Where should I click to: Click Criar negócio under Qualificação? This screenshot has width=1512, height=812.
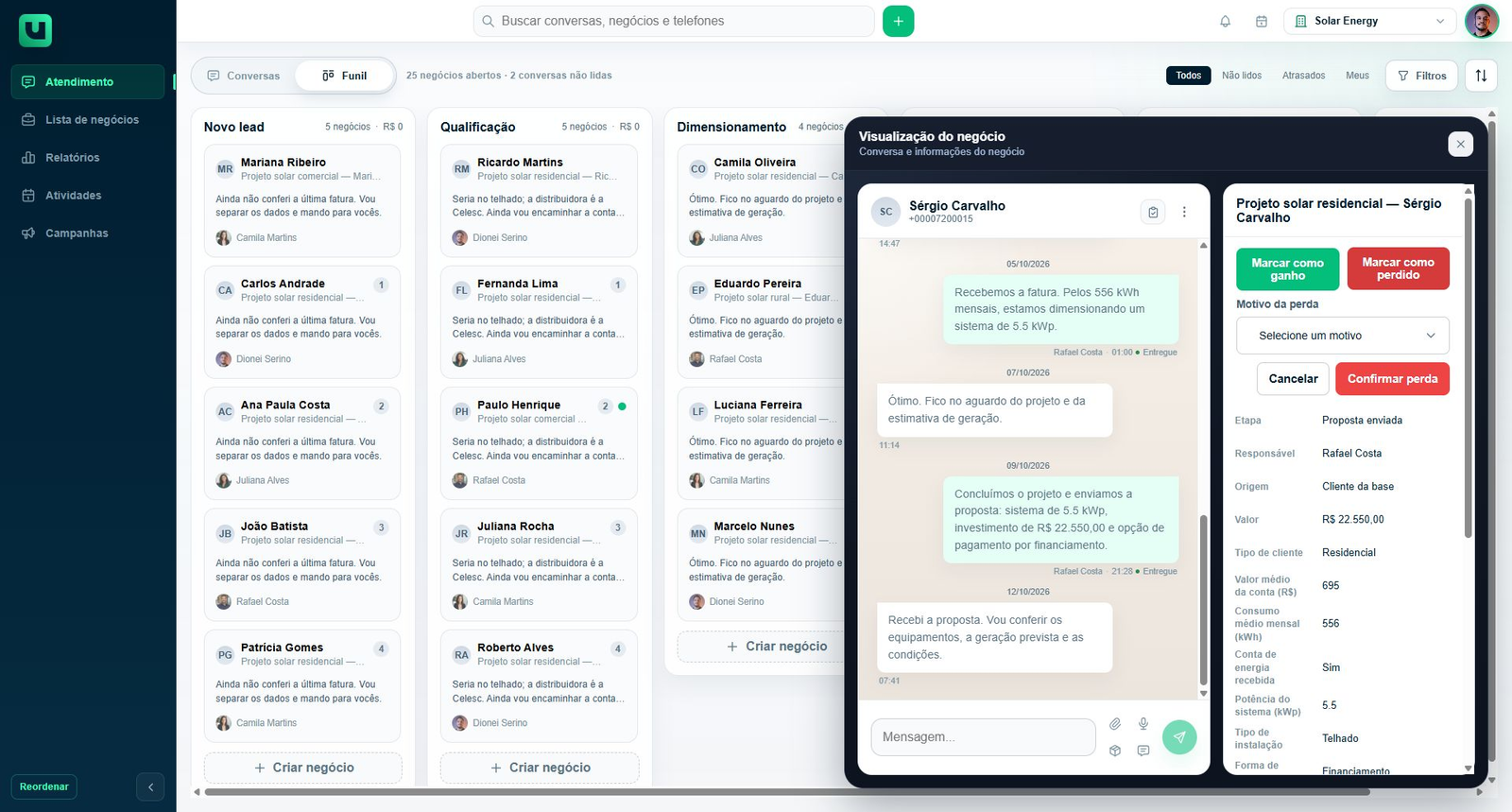[x=540, y=768]
